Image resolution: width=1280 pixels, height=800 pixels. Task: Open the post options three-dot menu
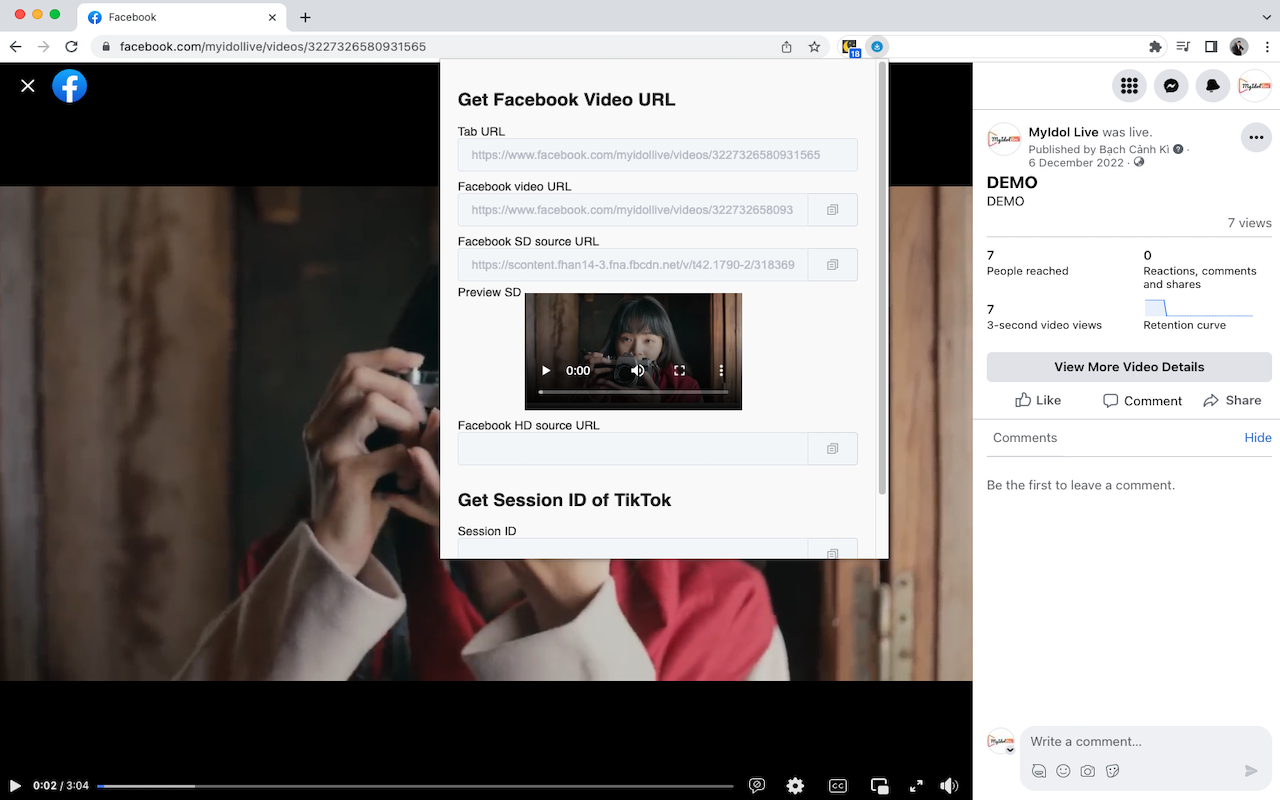(x=1256, y=137)
